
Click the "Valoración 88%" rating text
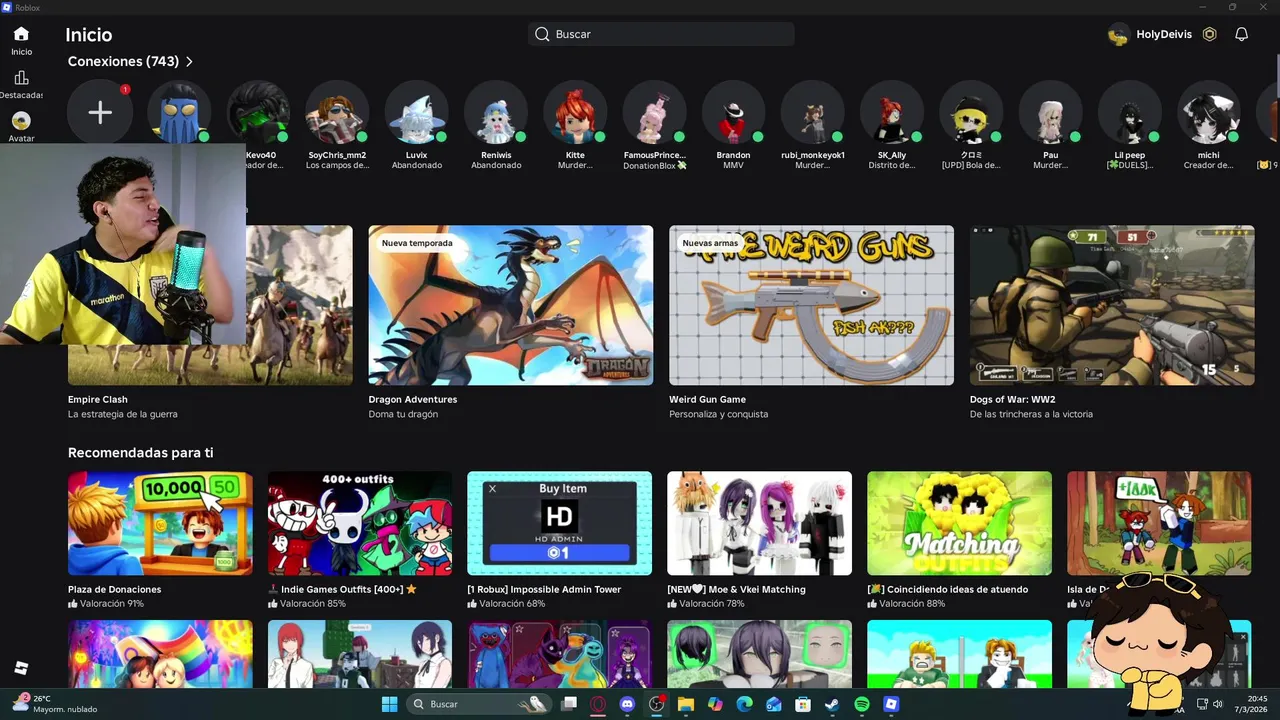pos(912,604)
